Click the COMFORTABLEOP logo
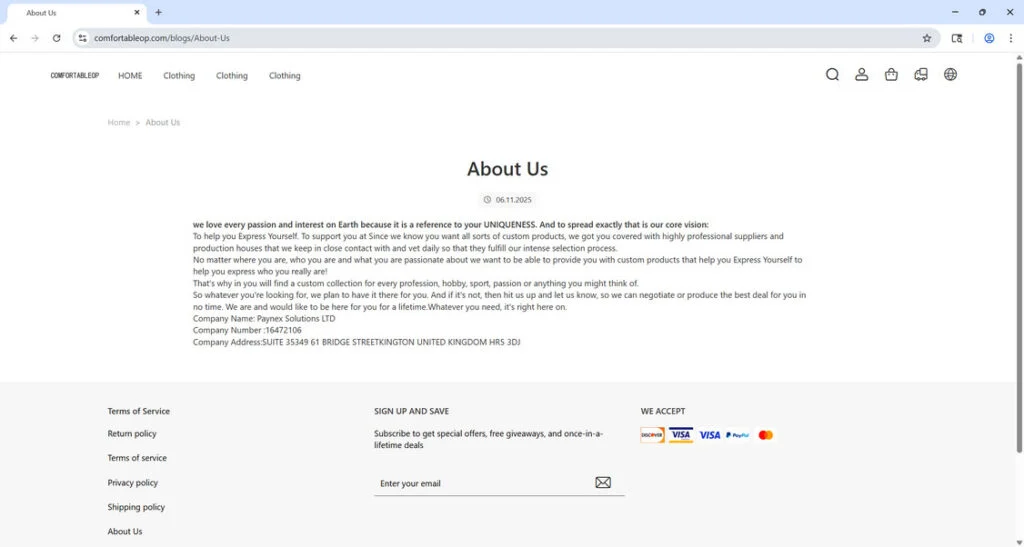1024x547 pixels. point(75,76)
